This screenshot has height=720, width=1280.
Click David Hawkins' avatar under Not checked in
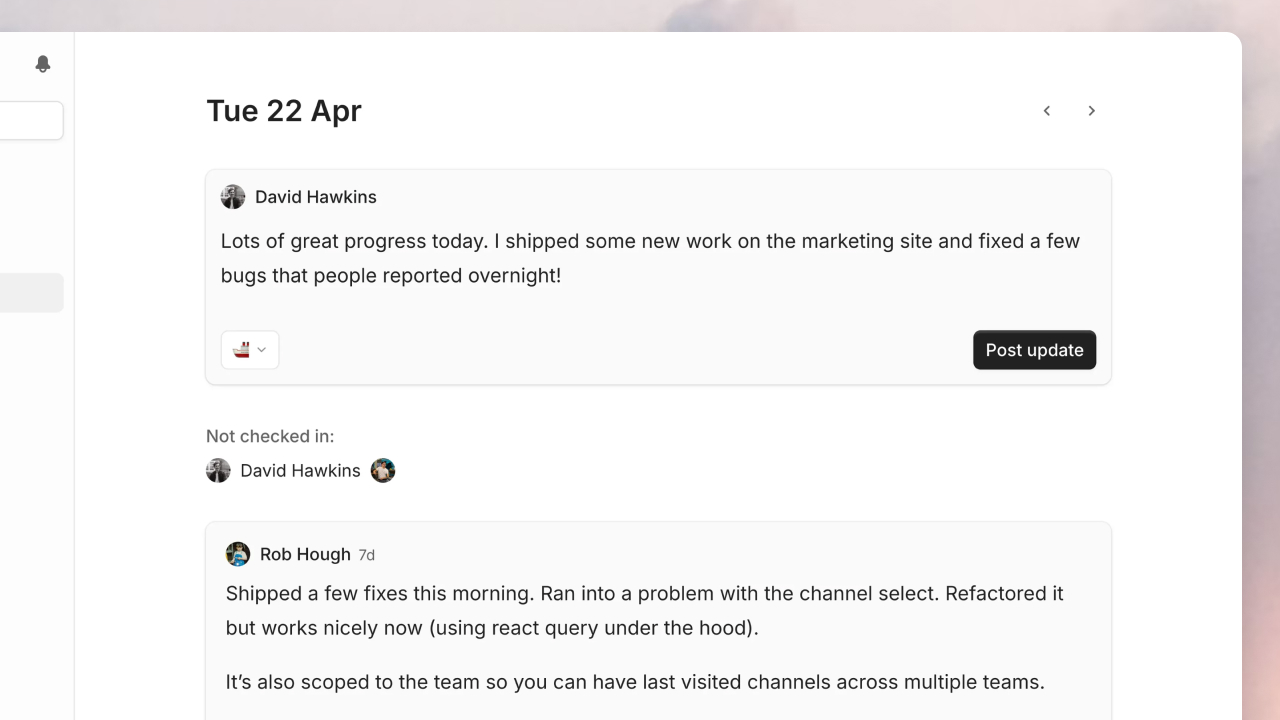click(218, 470)
